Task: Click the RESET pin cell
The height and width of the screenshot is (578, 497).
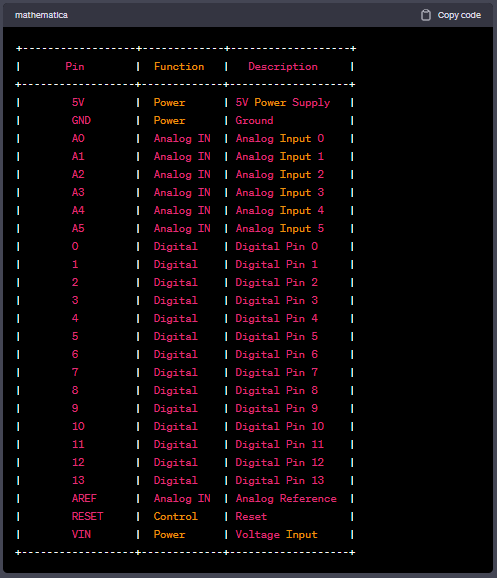Action: pyautogui.click(x=87, y=516)
